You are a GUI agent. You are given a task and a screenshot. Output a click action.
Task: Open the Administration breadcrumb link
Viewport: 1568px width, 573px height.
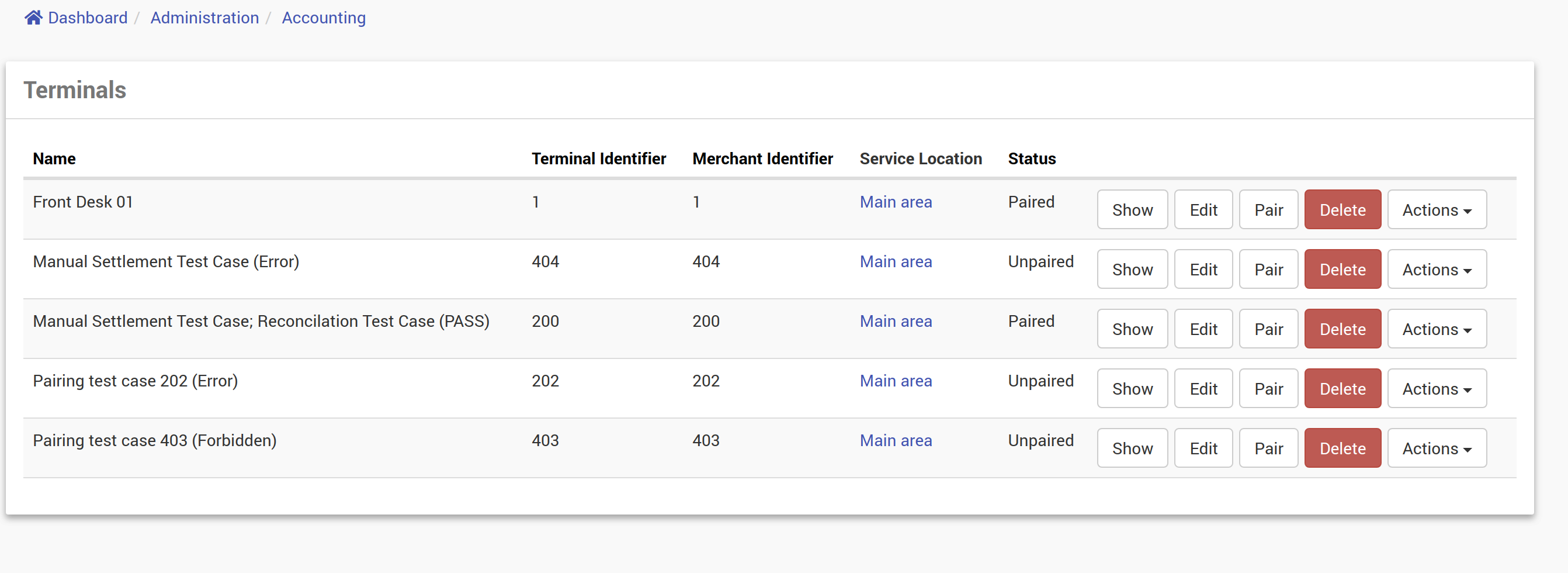coord(204,18)
